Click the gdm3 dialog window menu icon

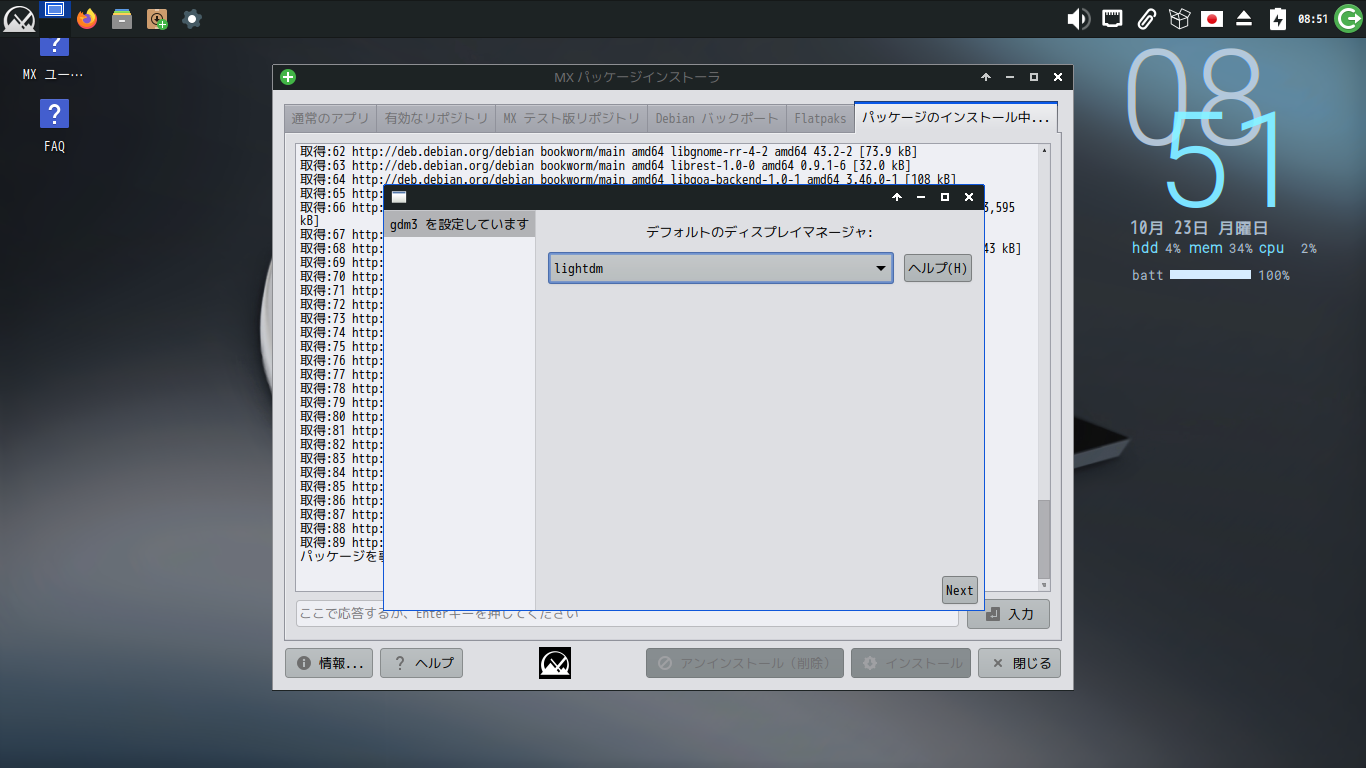398,197
